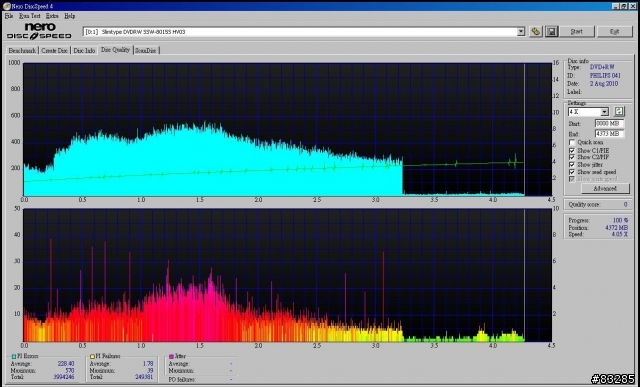Disable Show read speed checkbox
Image resolution: width=640 pixels, height=387 pixels.
572,172
